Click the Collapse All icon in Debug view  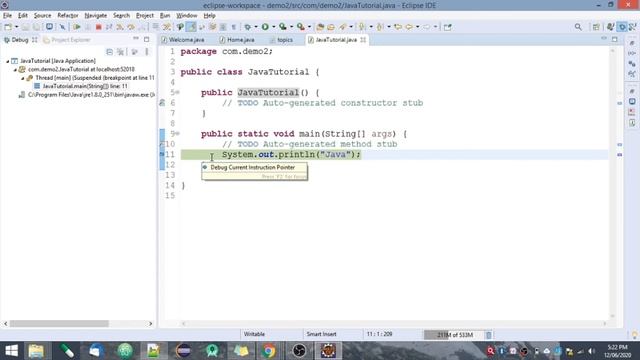point(109,52)
